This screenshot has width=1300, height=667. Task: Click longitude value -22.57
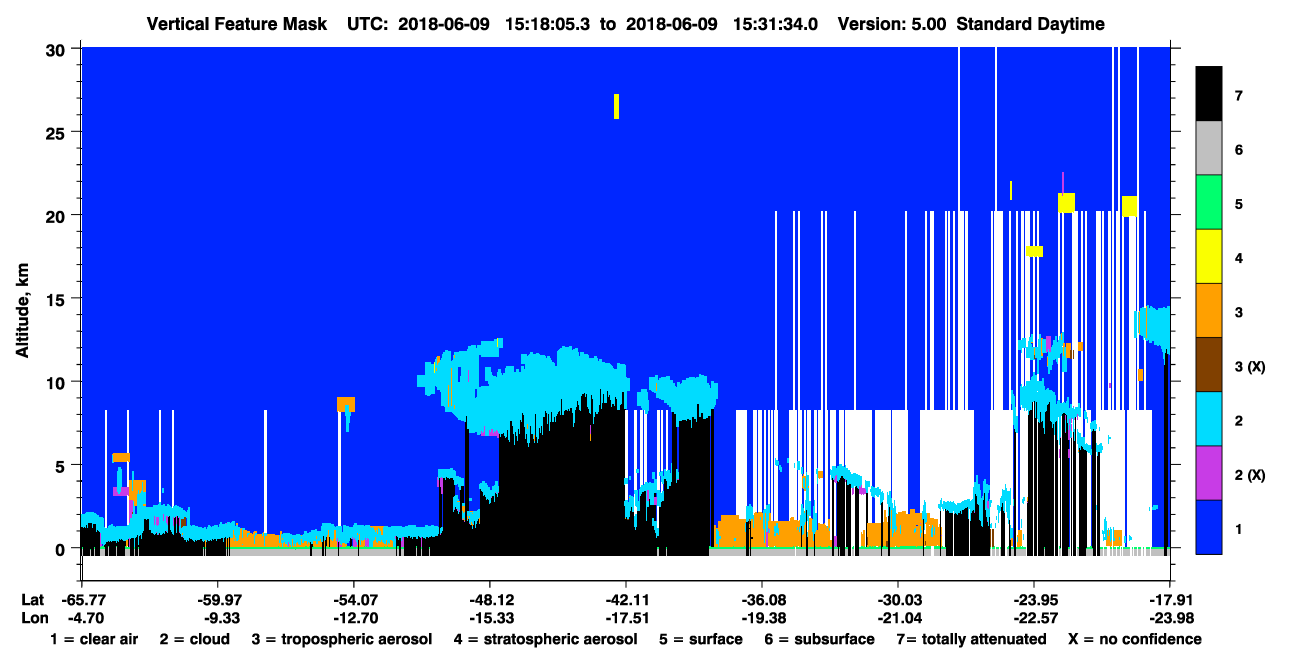pos(1033,617)
